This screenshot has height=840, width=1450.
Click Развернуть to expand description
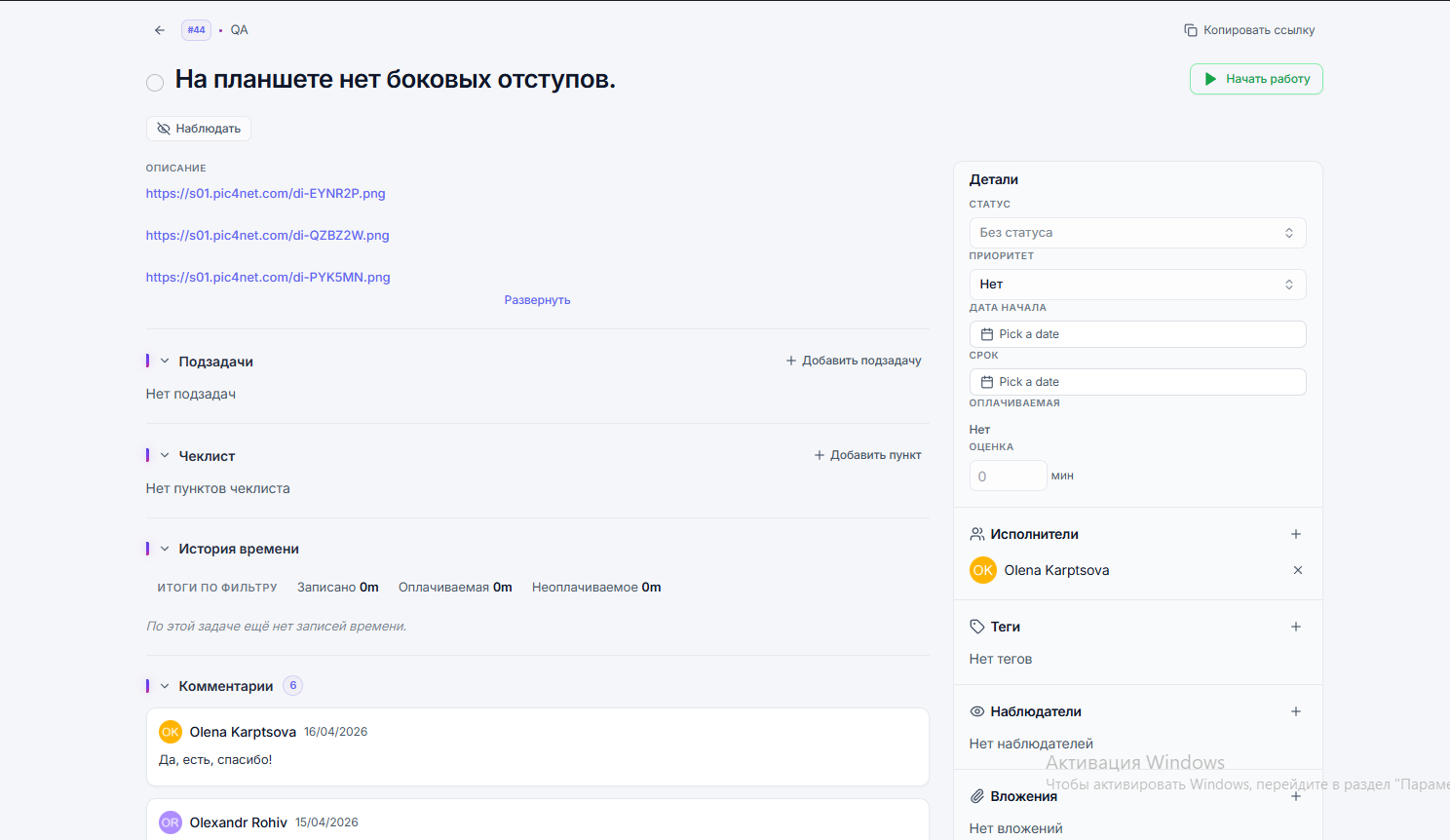537,300
